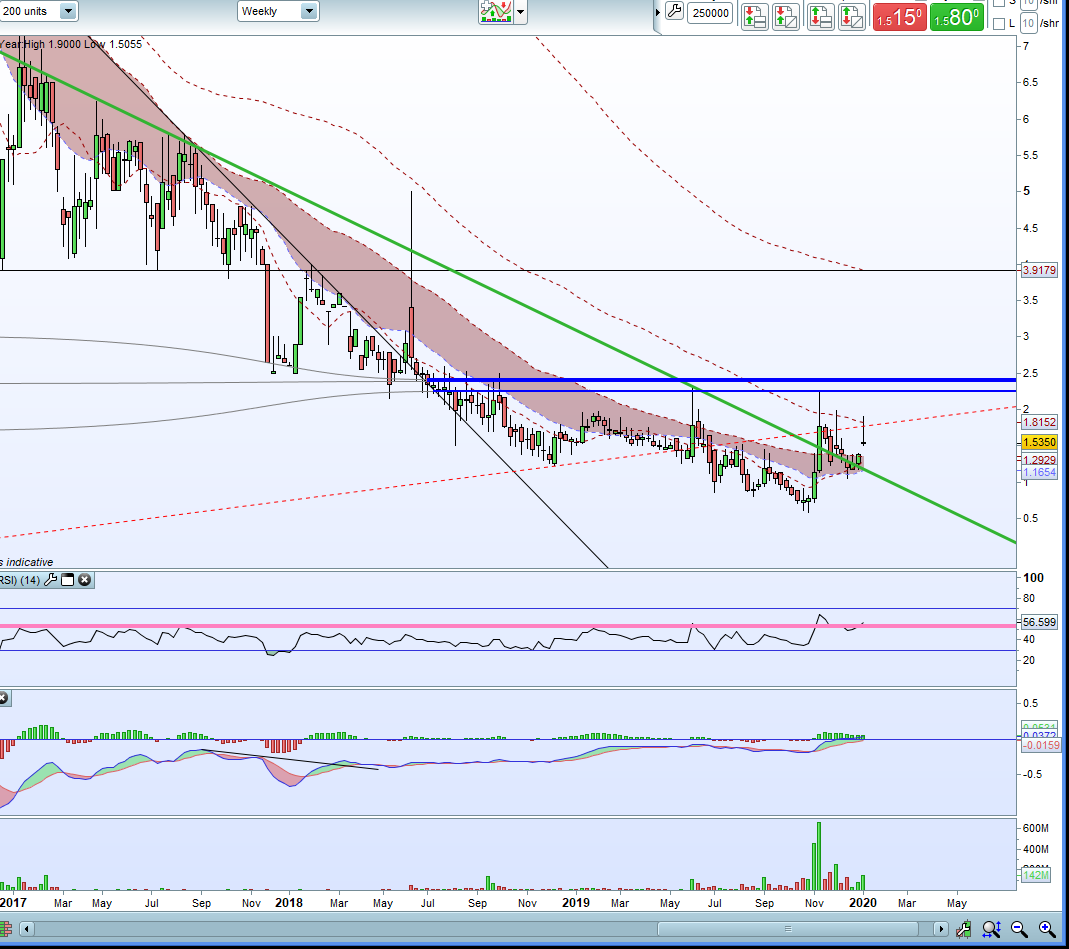Click the tallest green volume bar
This screenshot has height=949, width=1069.
(819, 856)
